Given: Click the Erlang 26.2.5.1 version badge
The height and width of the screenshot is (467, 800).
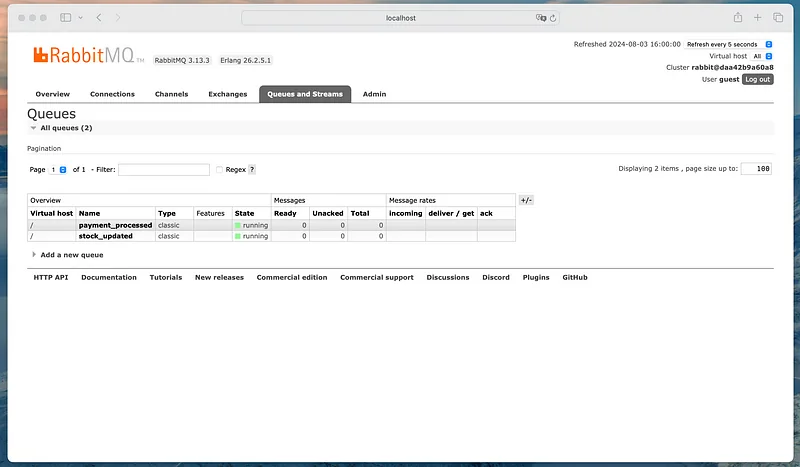Looking at the screenshot, I should [x=245, y=60].
